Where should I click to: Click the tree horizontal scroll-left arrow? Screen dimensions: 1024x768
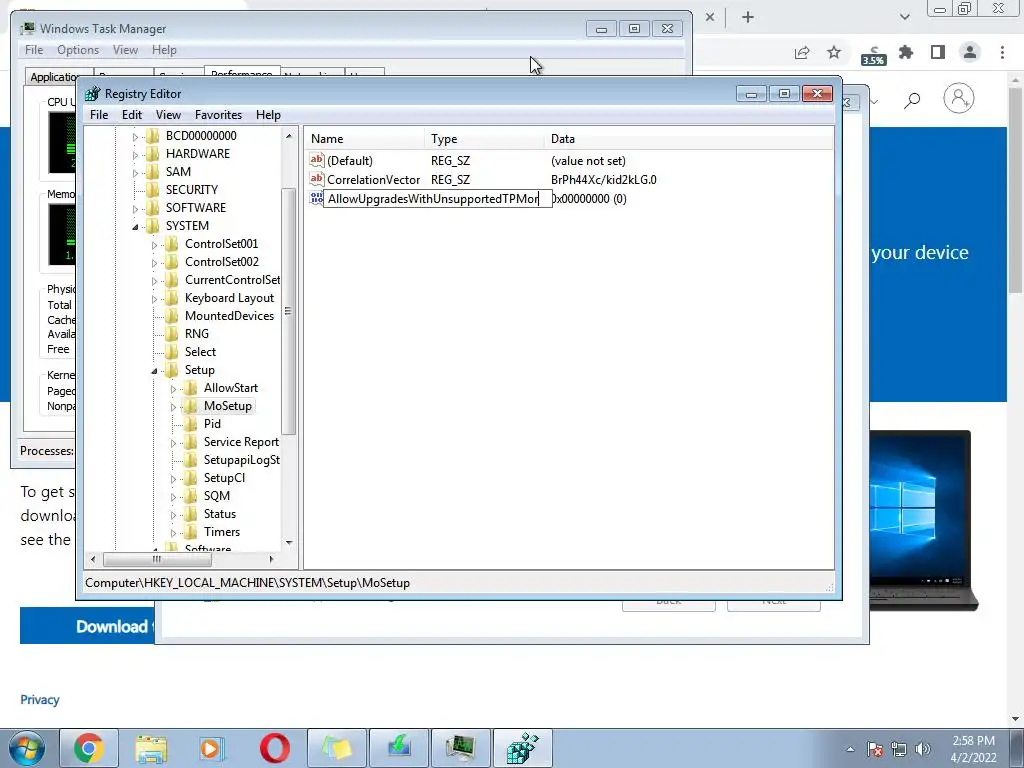click(x=93, y=559)
